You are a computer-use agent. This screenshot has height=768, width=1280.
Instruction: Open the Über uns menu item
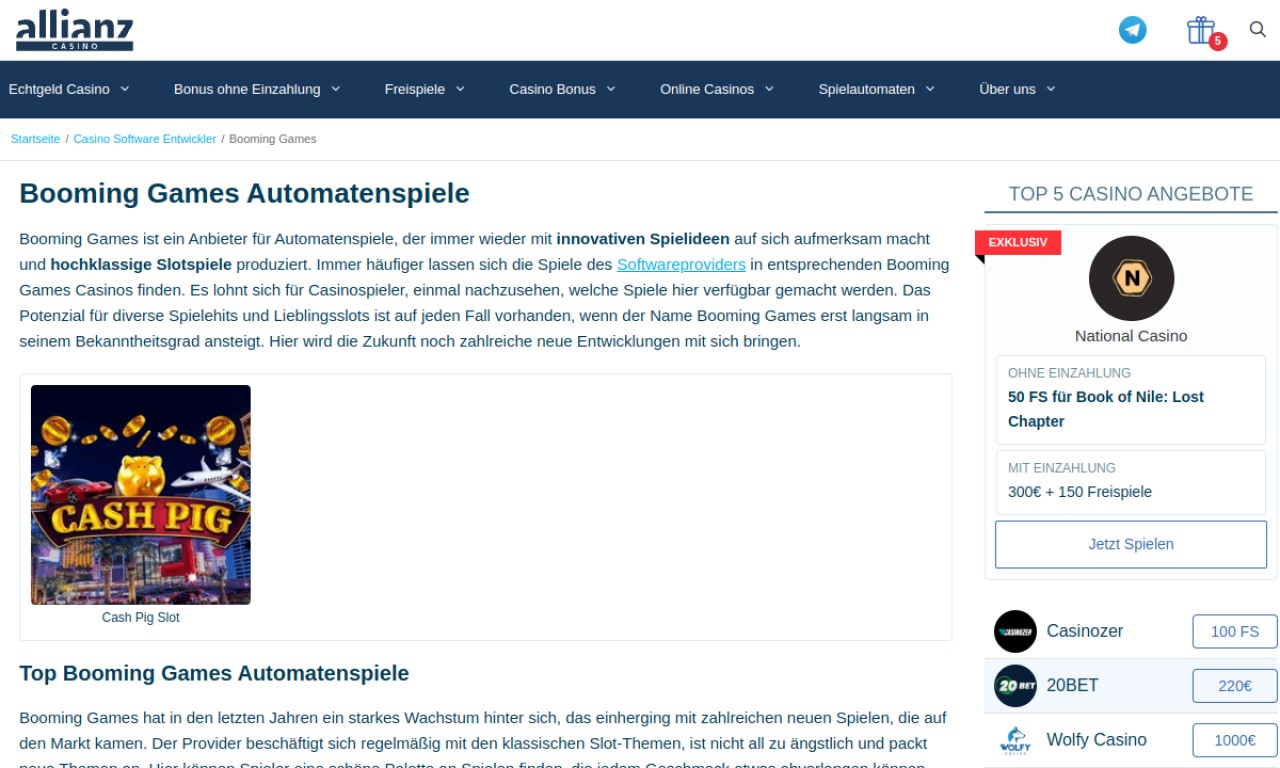click(1007, 89)
